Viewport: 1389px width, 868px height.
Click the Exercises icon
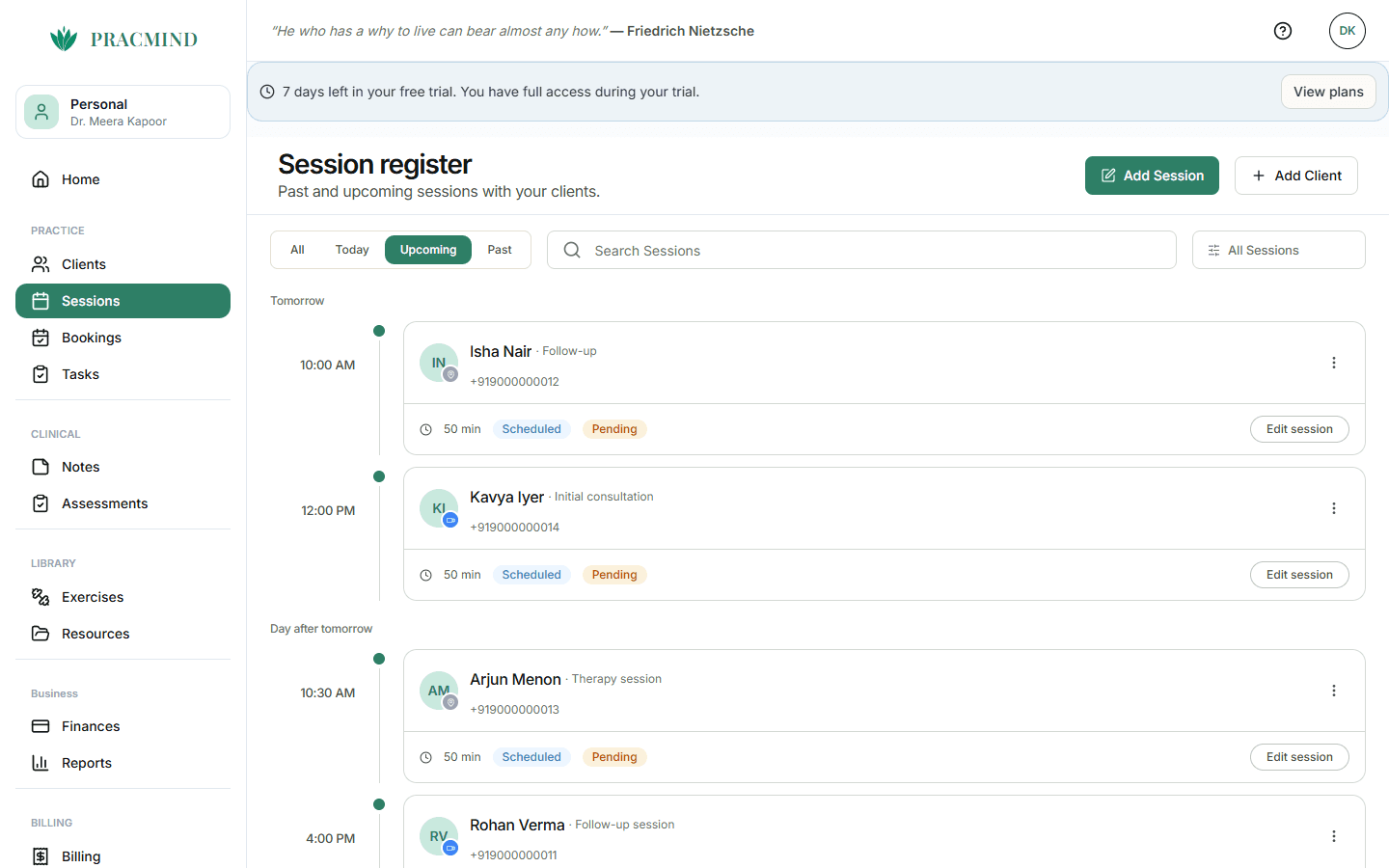(x=41, y=597)
